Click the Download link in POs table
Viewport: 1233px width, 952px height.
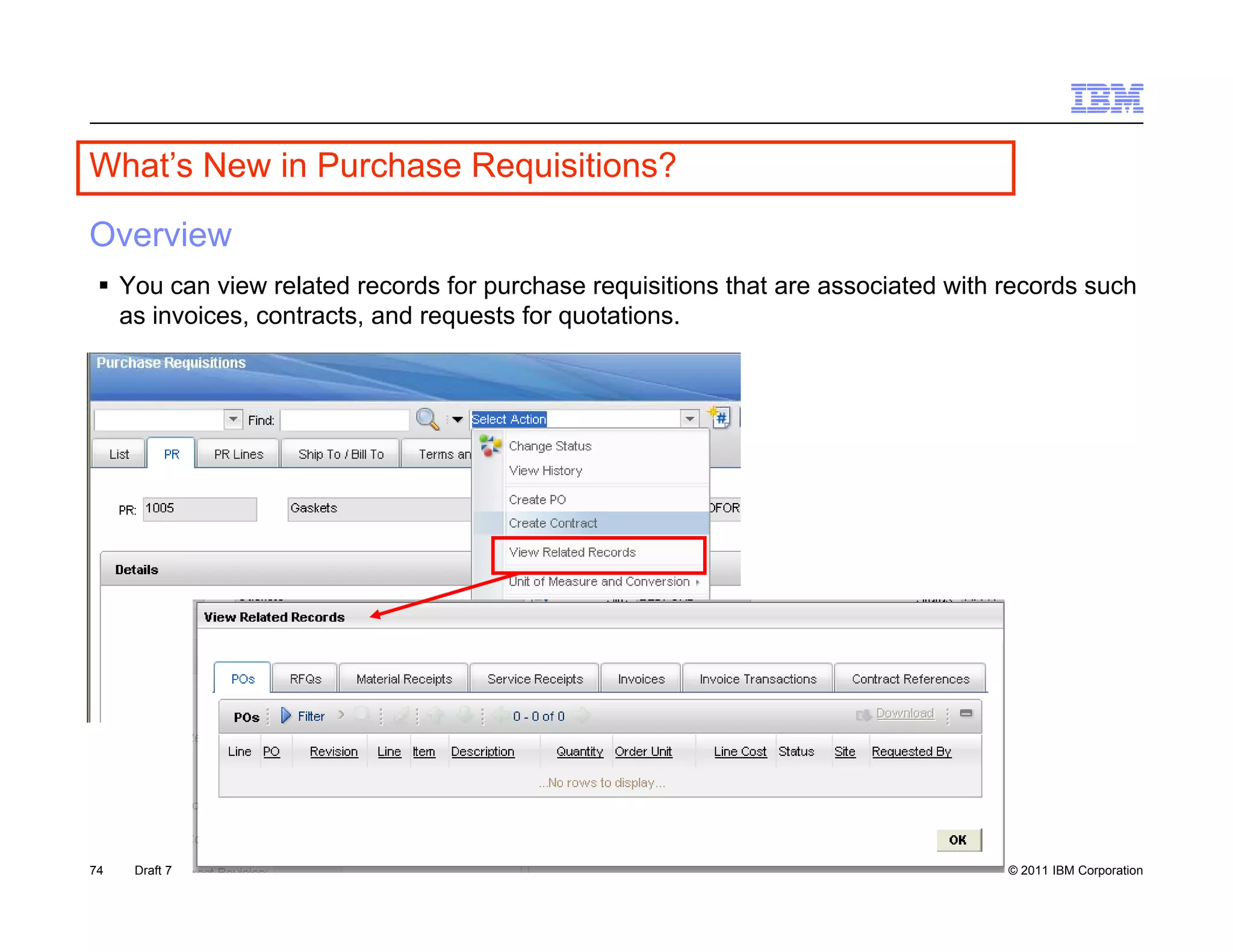(x=905, y=713)
